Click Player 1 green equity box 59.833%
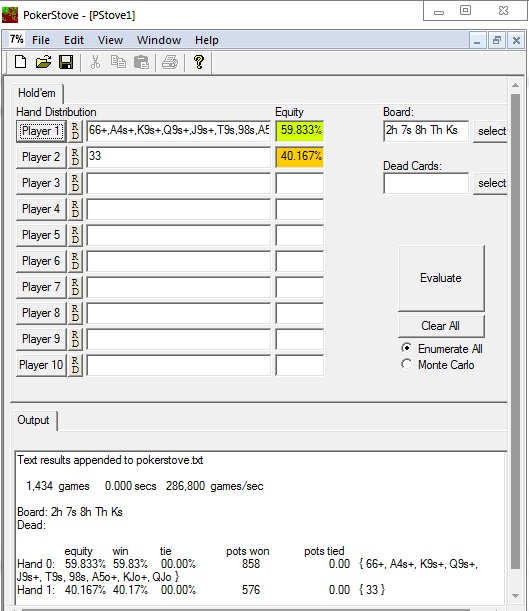529x611 pixels. [x=300, y=131]
